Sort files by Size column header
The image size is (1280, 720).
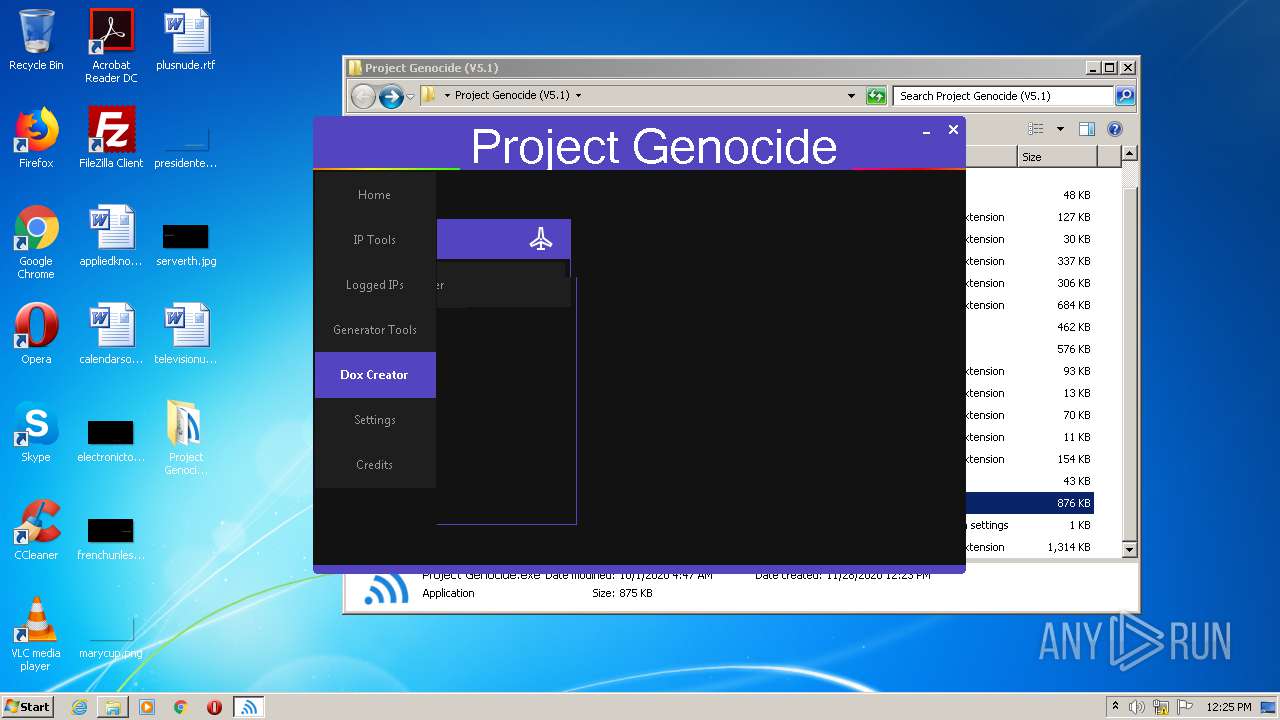point(1057,157)
